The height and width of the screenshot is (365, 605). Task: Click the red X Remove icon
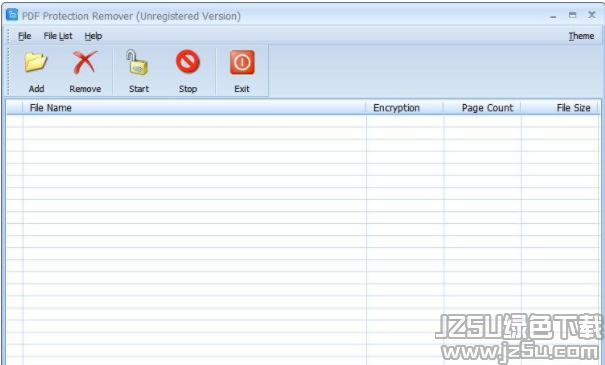click(85, 63)
